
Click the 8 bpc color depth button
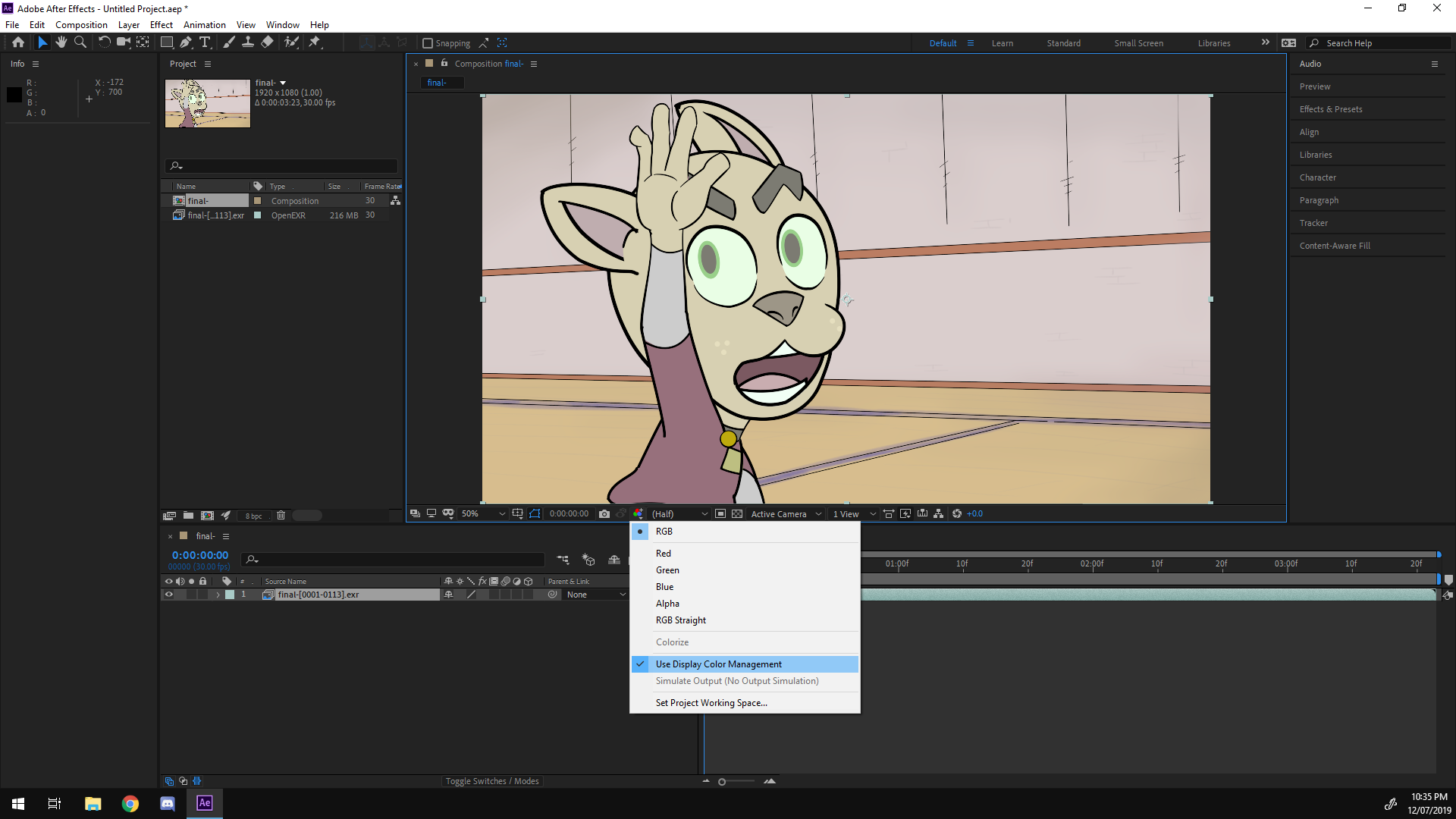pos(253,516)
